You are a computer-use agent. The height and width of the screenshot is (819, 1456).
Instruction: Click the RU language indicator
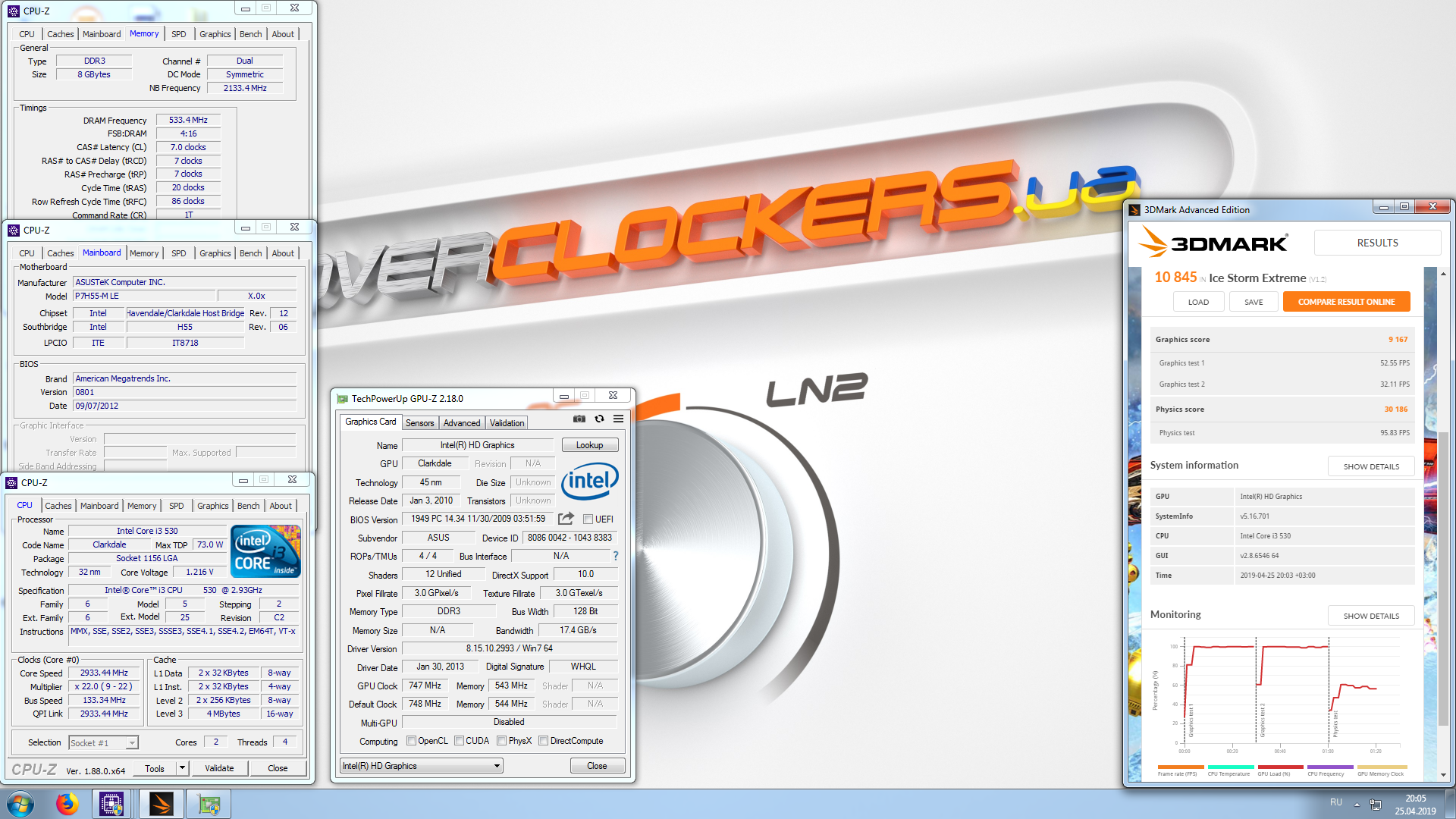[1336, 802]
